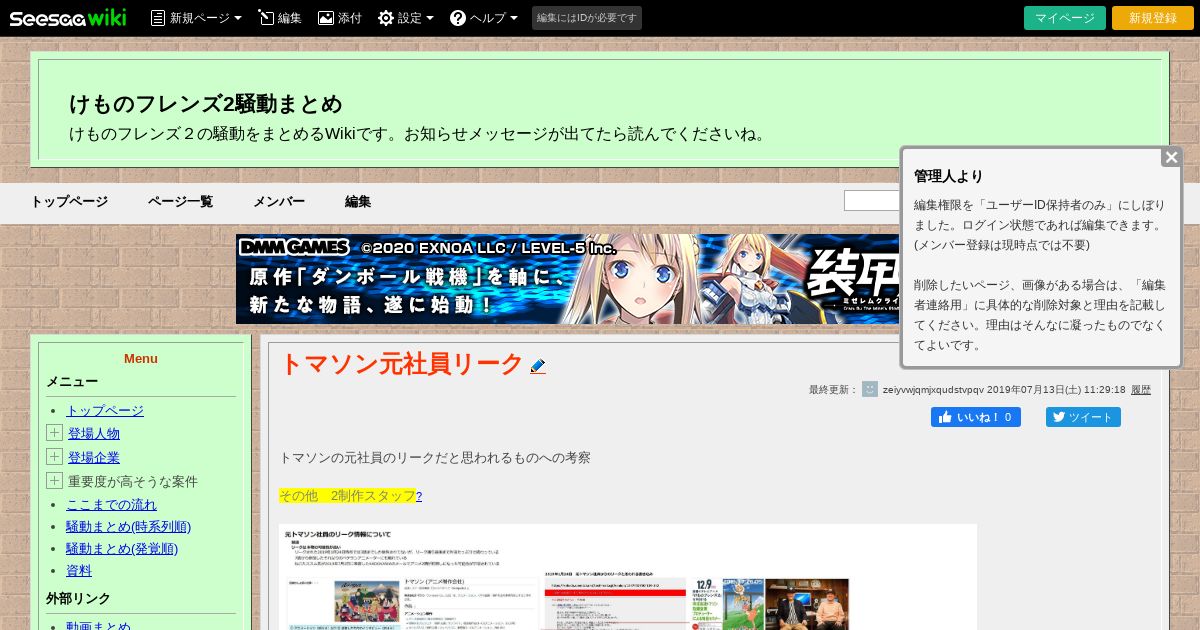1200x630 pixels.
Task: Click the マイページ button
Action: point(1065,18)
